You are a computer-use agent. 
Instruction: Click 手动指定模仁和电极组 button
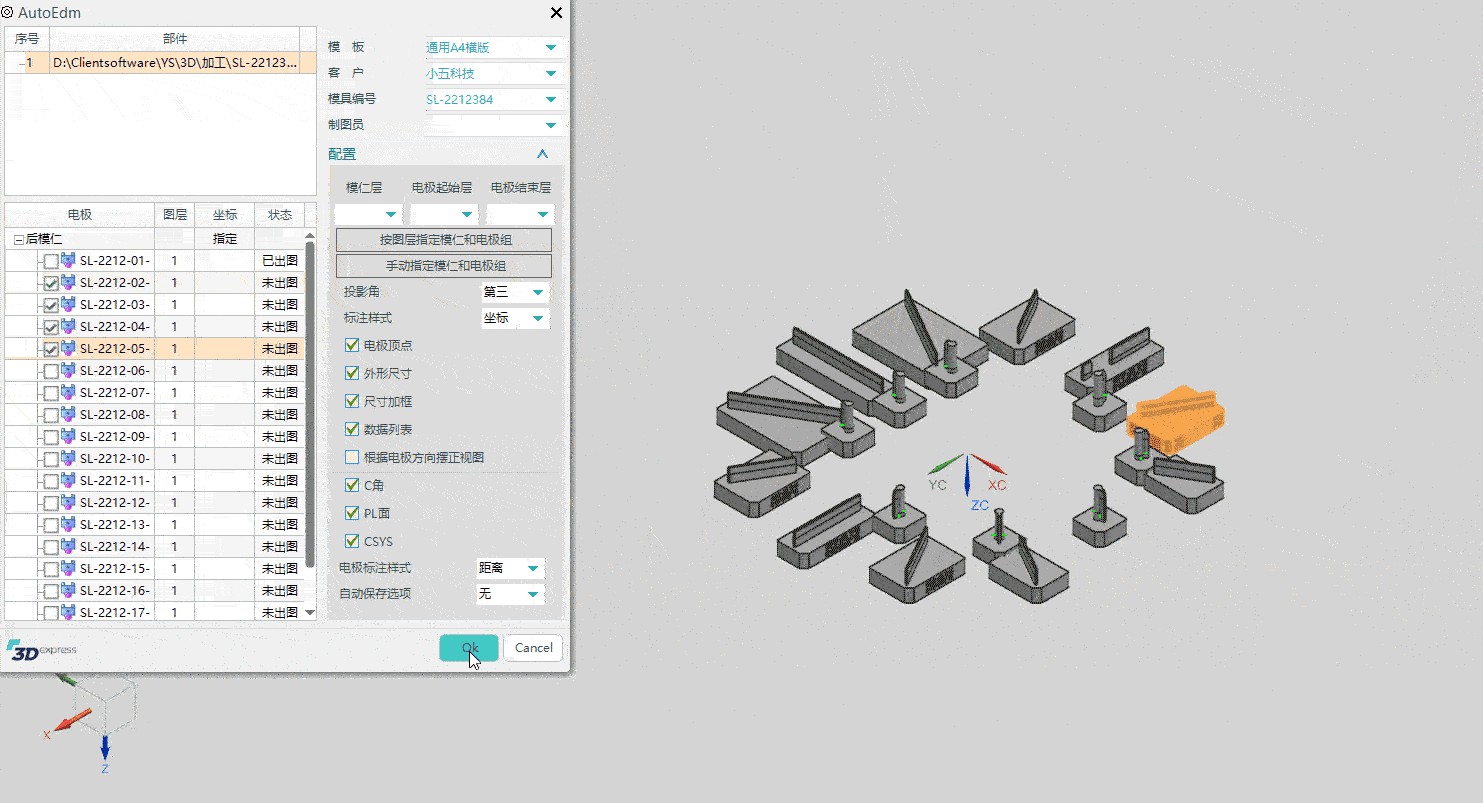coord(444,266)
